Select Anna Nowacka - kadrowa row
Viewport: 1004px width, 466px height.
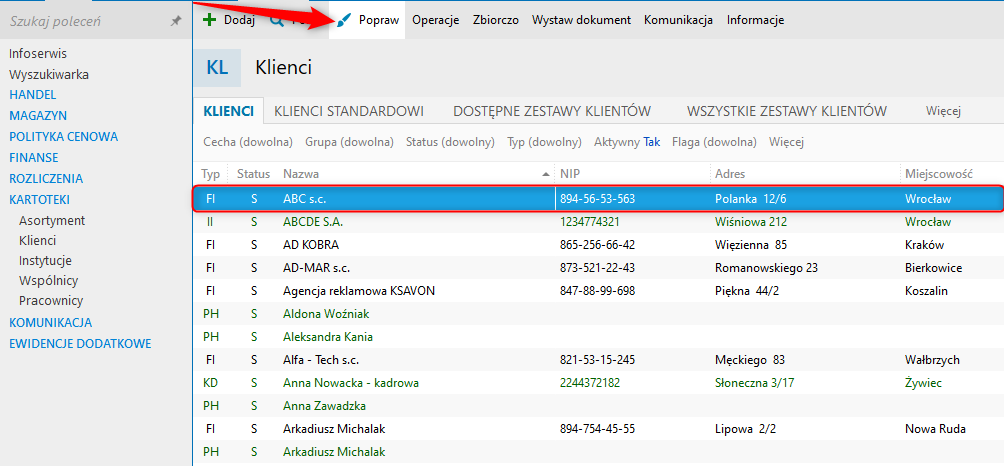598,383
